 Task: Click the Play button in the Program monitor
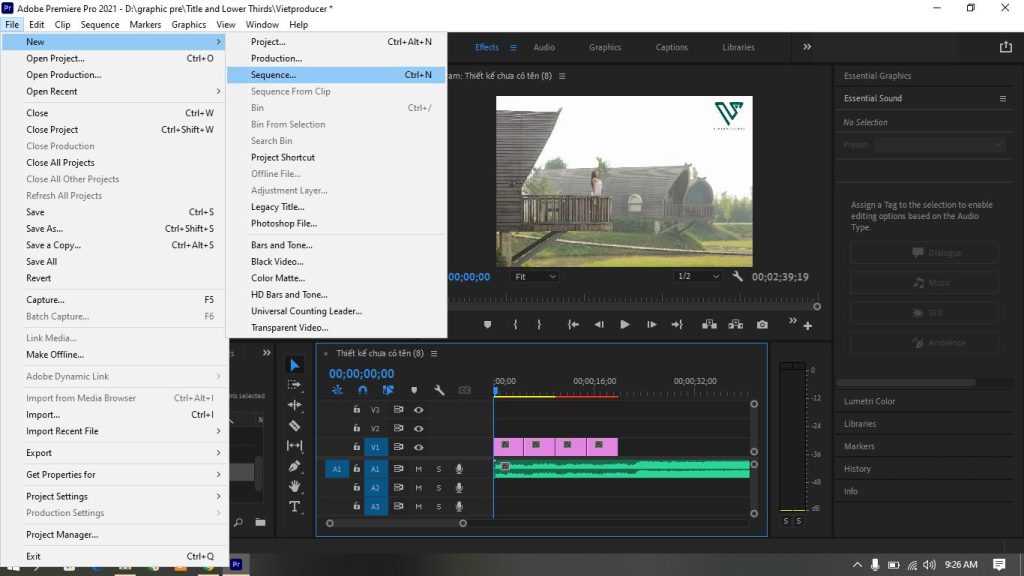click(x=625, y=324)
